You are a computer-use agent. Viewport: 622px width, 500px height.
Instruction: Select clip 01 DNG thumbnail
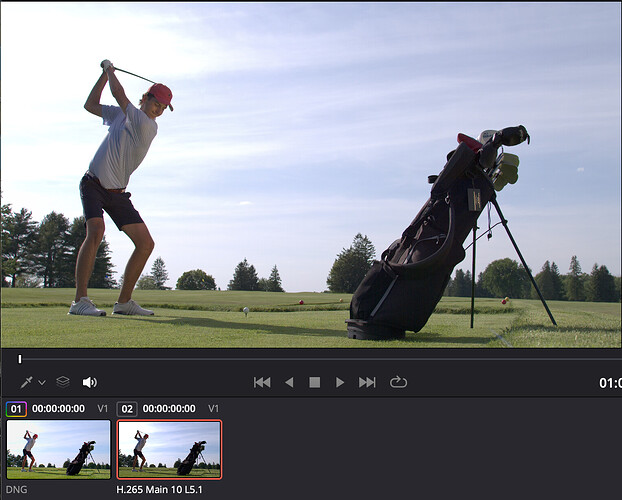[x=59, y=450]
